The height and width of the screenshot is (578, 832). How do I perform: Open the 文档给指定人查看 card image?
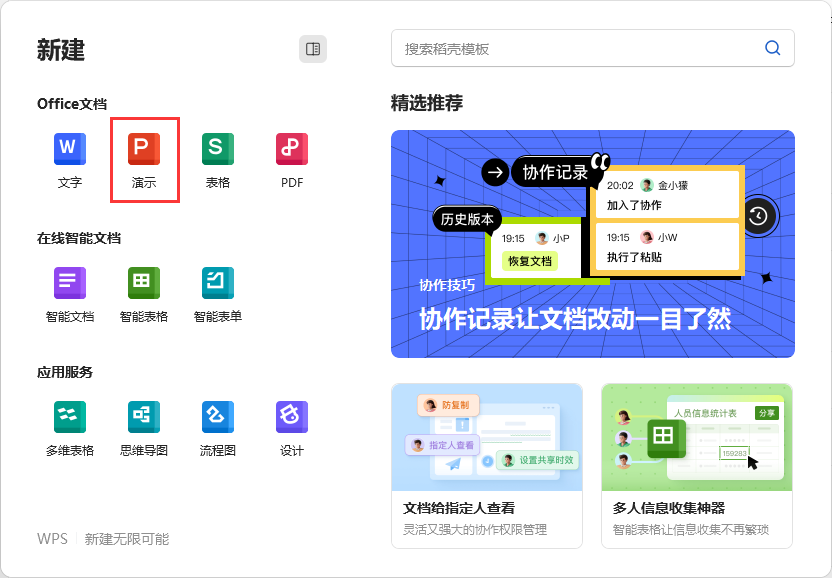[487, 437]
